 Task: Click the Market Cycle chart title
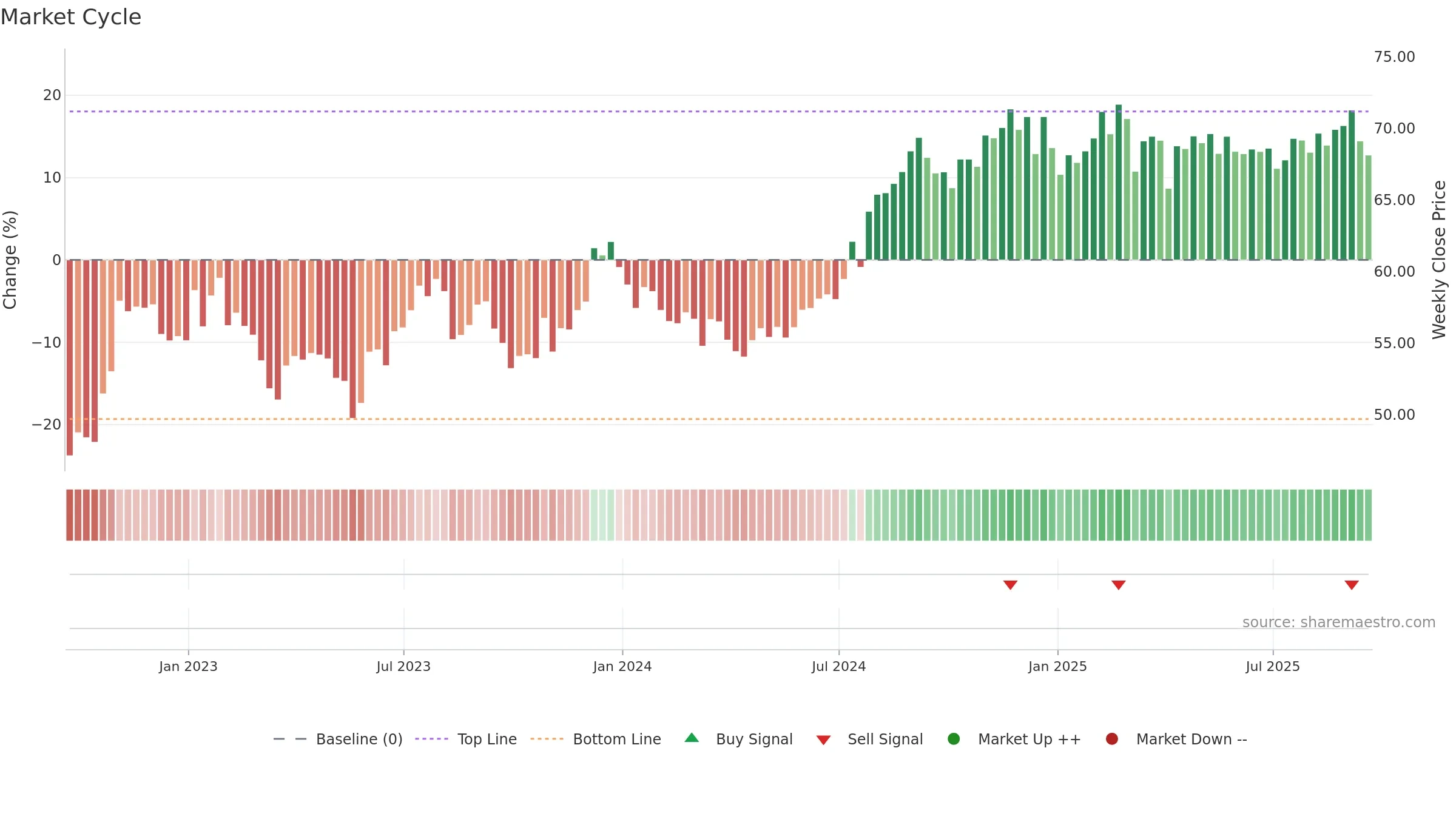pos(71,17)
